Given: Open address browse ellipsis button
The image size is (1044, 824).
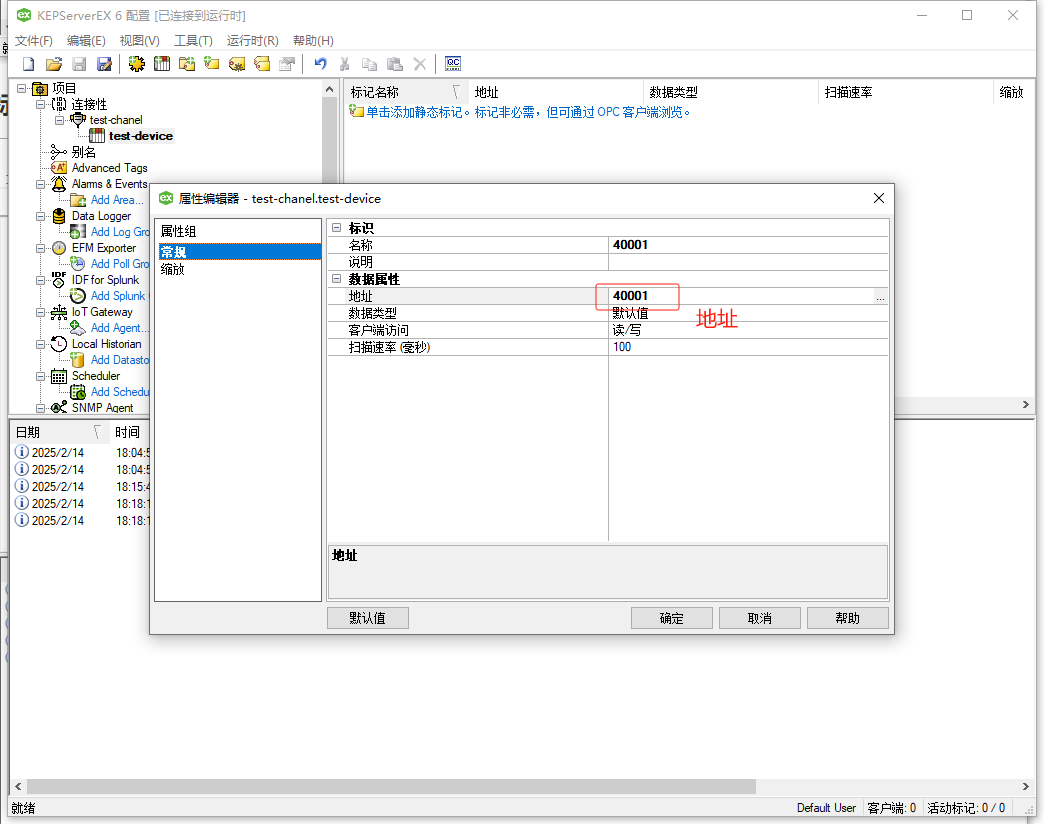Looking at the screenshot, I should point(880,296).
